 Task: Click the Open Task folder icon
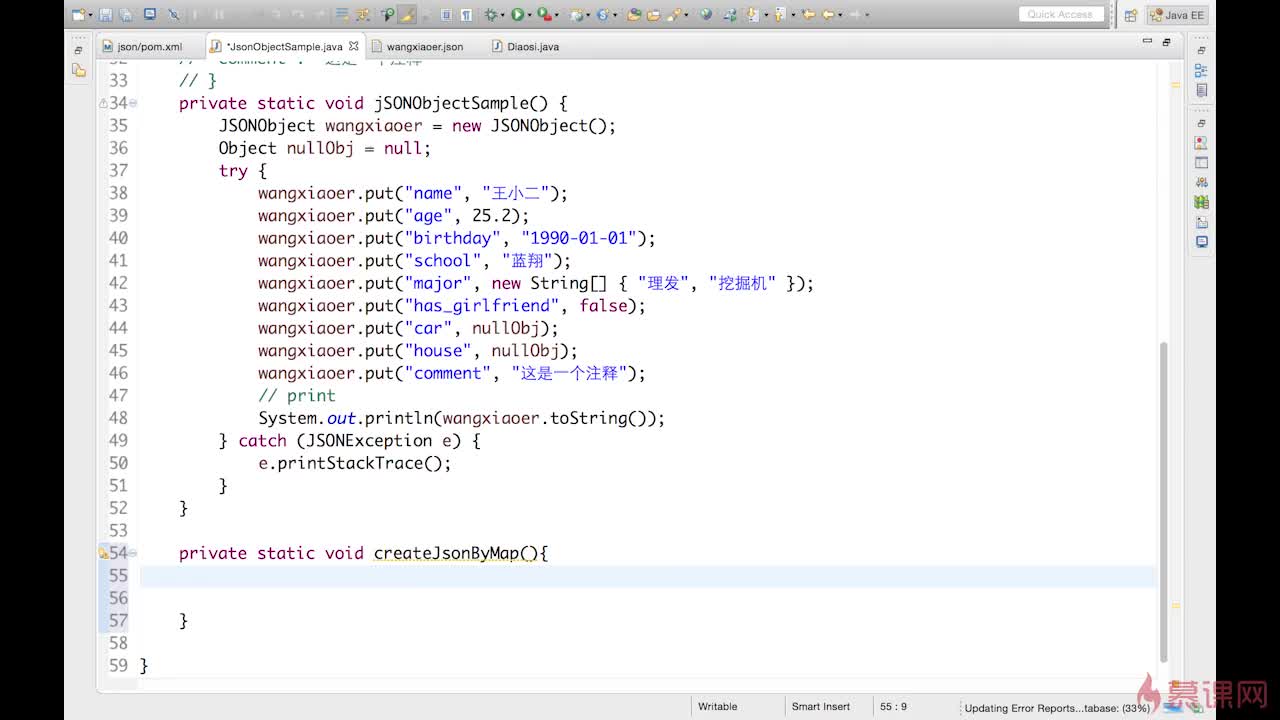tap(654, 15)
